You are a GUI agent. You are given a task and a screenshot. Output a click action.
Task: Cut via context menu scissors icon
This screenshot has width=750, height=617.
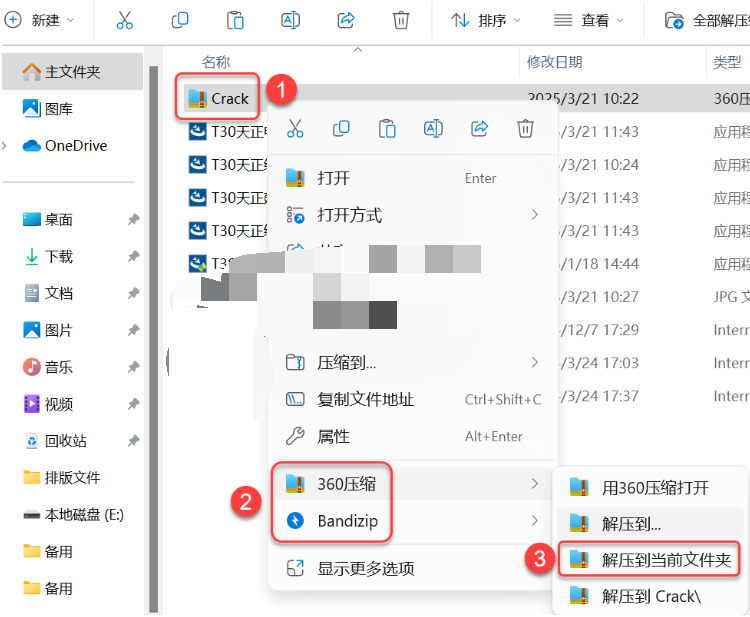295,129
